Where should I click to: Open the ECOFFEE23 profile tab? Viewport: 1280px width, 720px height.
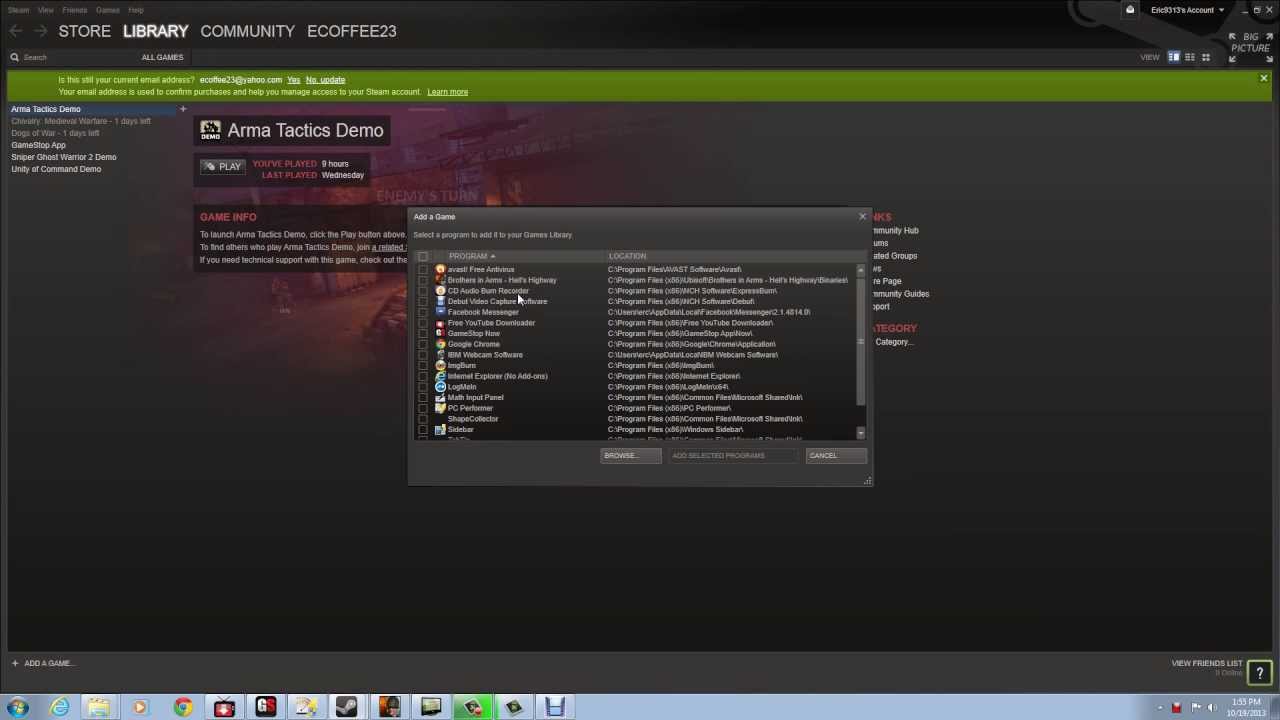point(352,31)
